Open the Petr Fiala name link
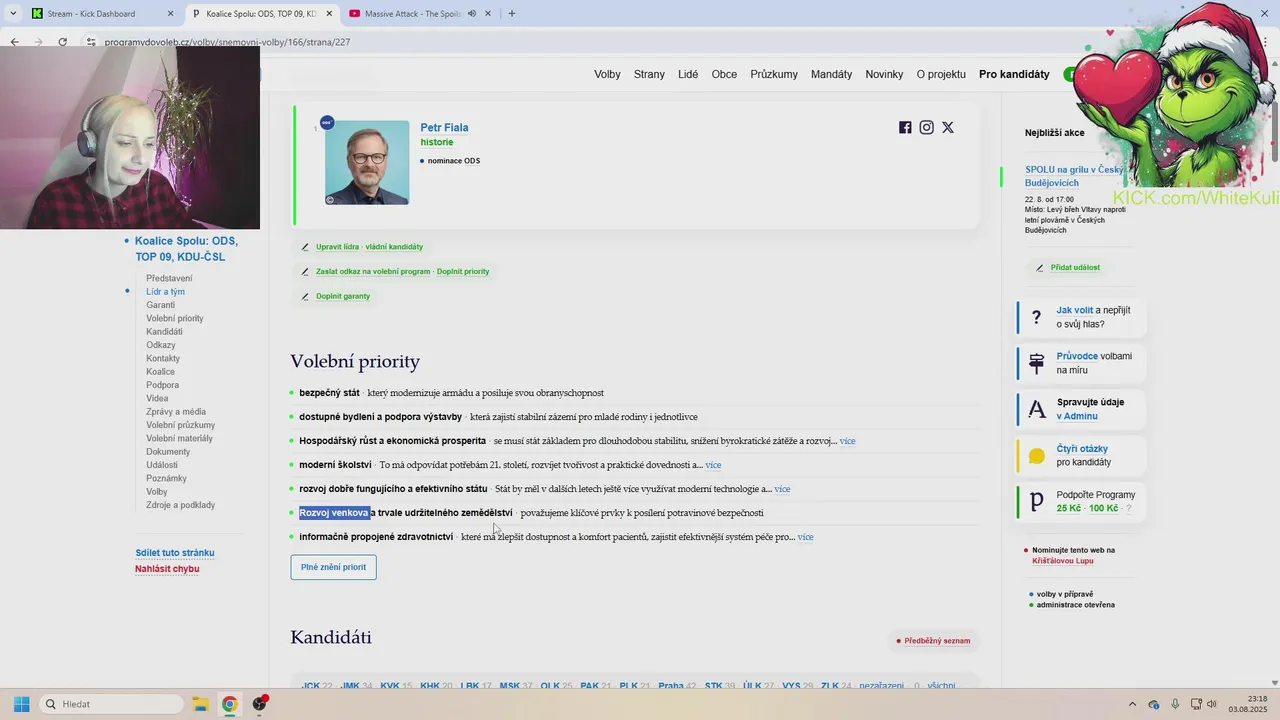Screen dimensions: 1280x720 pos(444,127)
